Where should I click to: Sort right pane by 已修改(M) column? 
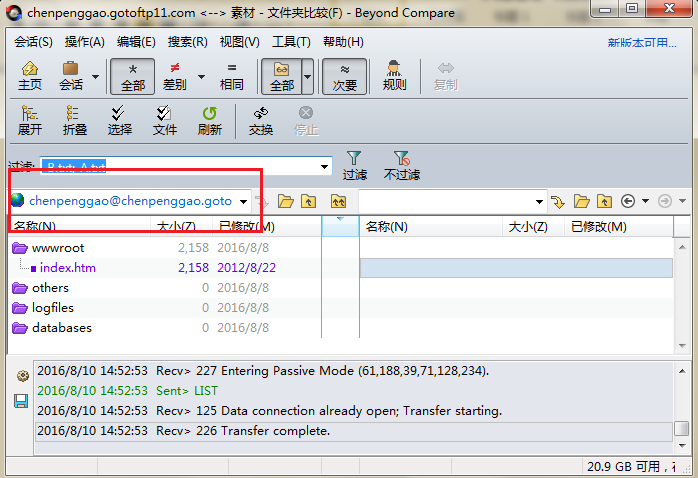[x=619, y=227]
